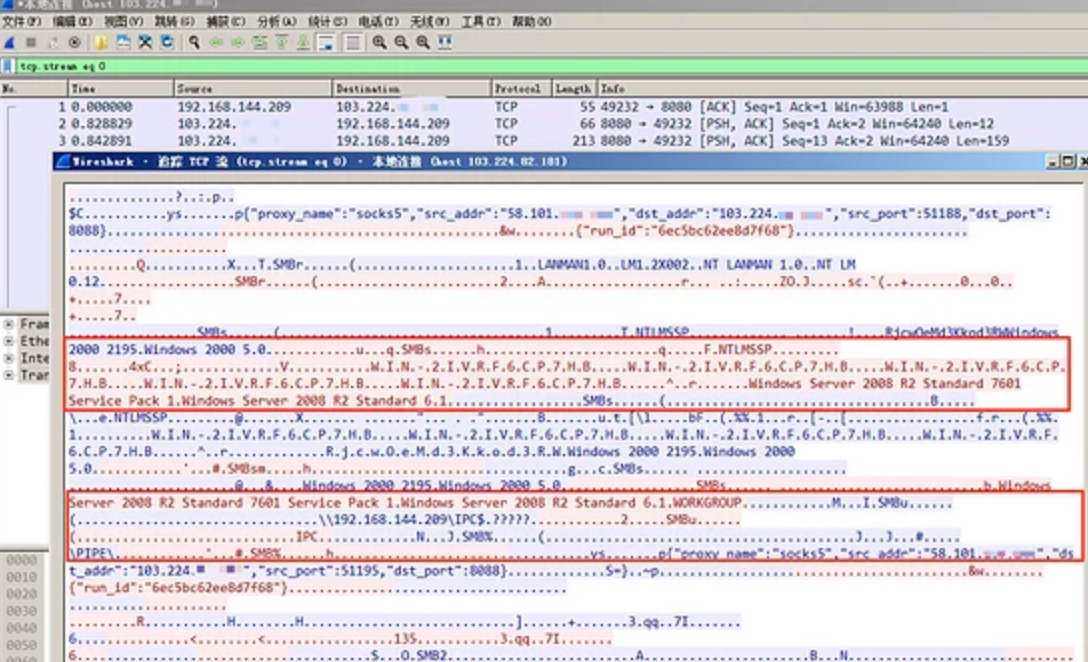Click the Wireshark icon in the stream window title
The height and width of the screenshot is (662, 1088).
pos(63,162)
